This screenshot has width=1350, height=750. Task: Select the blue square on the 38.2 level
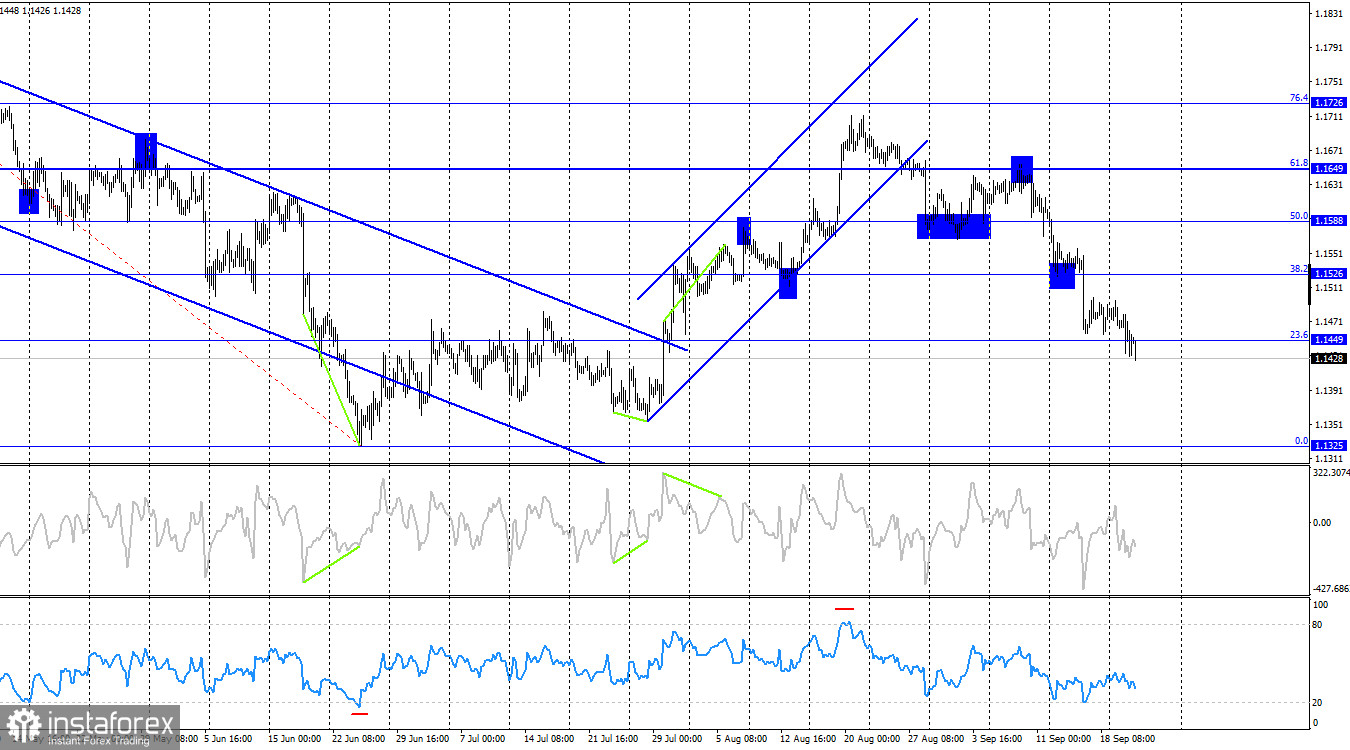[1062, 276]
